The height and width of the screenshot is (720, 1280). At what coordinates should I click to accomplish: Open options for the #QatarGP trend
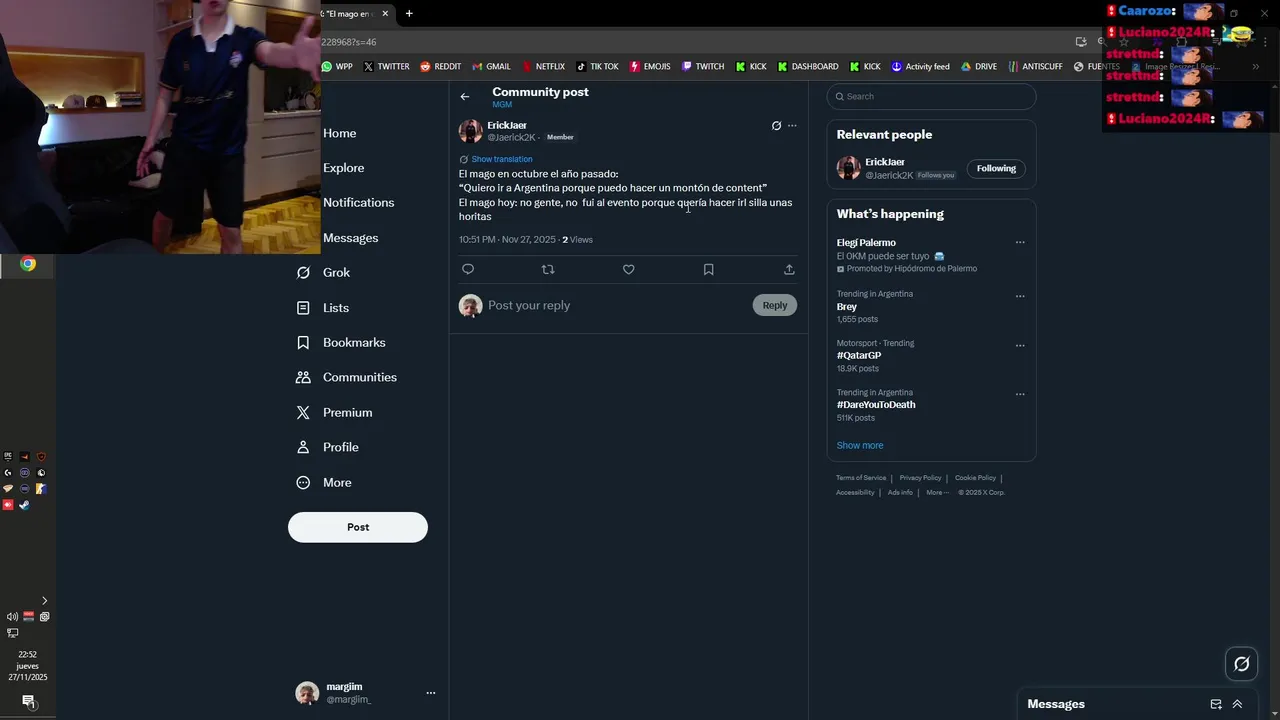tap(1020, 346)
